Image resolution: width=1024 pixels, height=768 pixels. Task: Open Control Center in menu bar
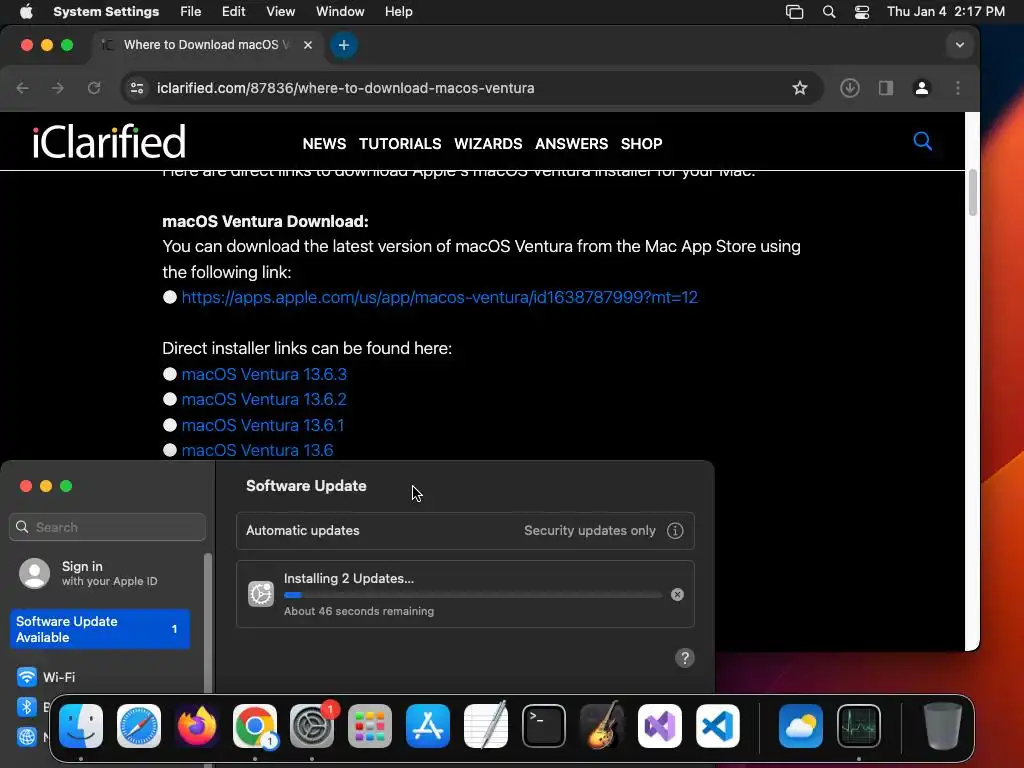(x=862, y=12)
